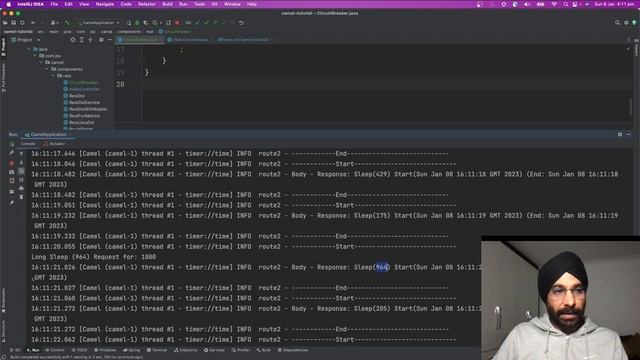Switch to the CamelApplication run tab

click(x=46, y=135)
